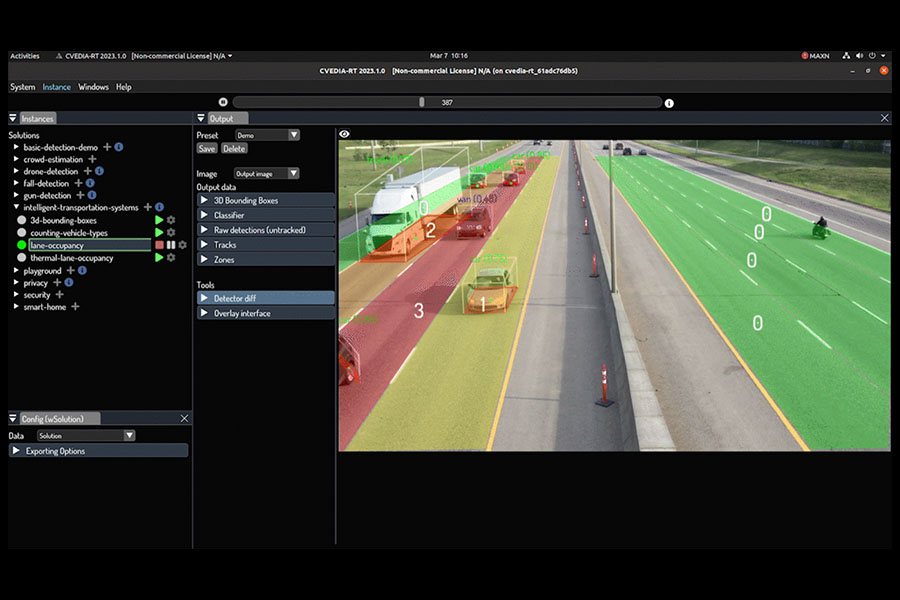Play the thermal-lane-occupancy instance
The width and height of the screenshot is (900, 600).
pyautogui.click(x=159, y=258)
